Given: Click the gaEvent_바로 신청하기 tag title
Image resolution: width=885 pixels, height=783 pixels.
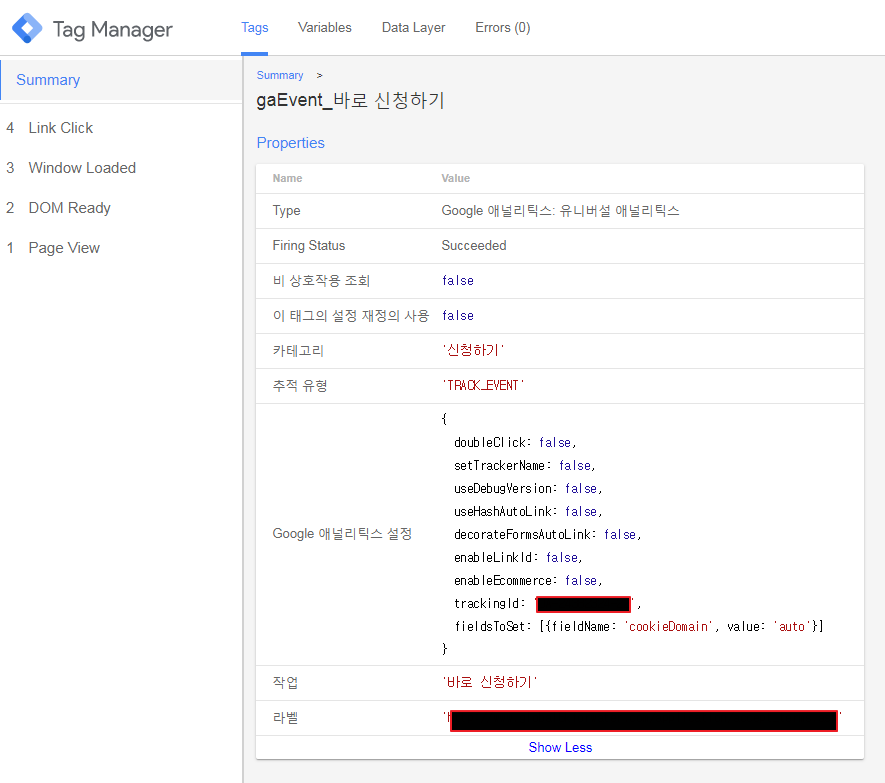Looking at the screenshot, I should (350, 100).
